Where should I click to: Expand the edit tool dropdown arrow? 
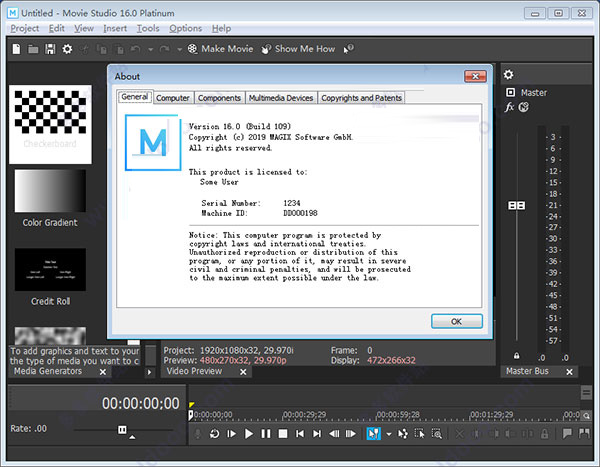(389, 434)
